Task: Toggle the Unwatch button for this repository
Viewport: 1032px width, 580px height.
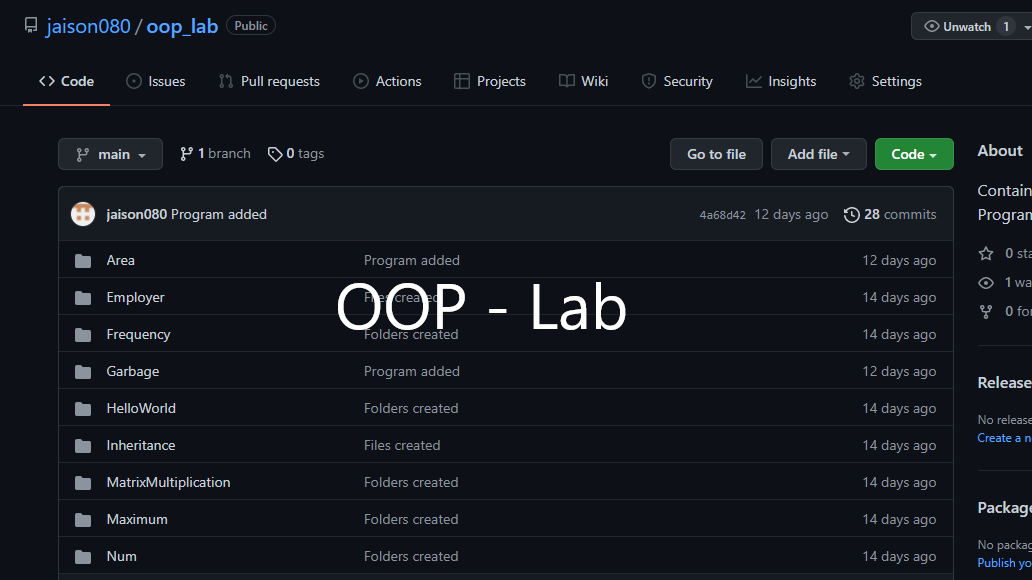Action: pos(957,27)
